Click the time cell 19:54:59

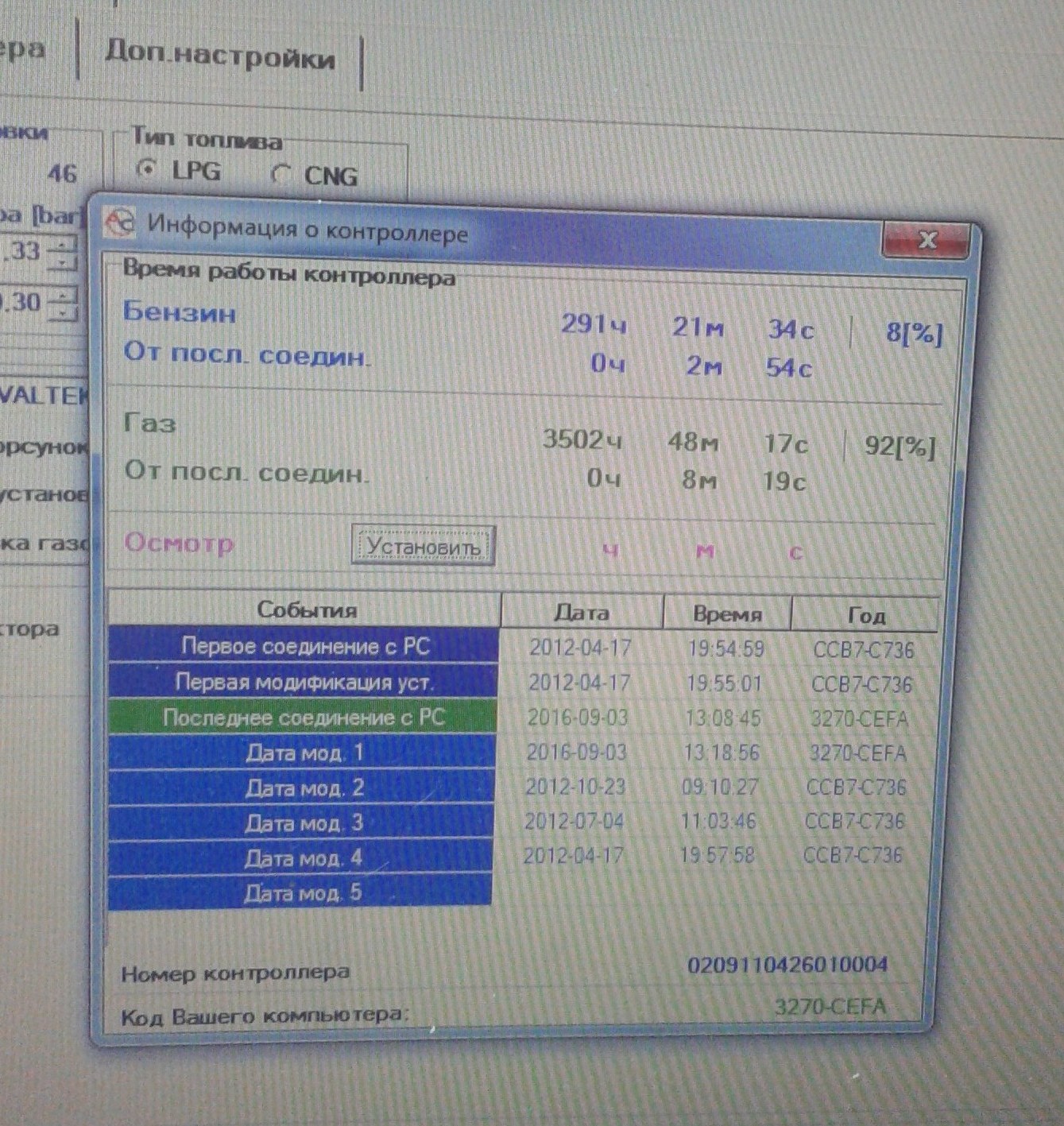click(725, 648)
